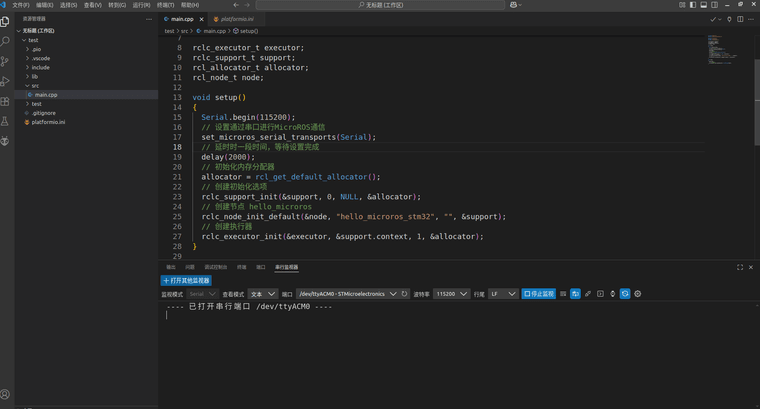The image size is (760, 409).
Task: Open the Extensions view
Action: point(5,101)
